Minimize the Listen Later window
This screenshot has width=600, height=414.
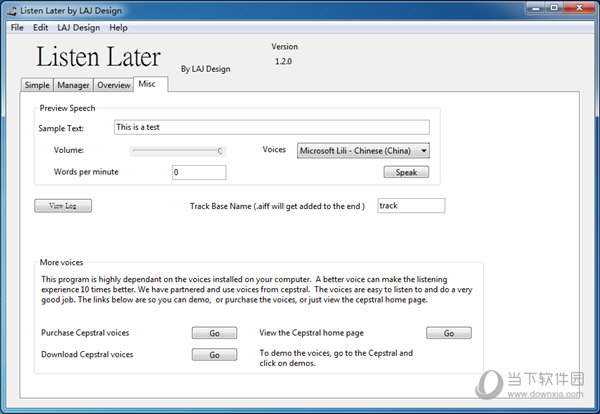[x=535, y=8]
